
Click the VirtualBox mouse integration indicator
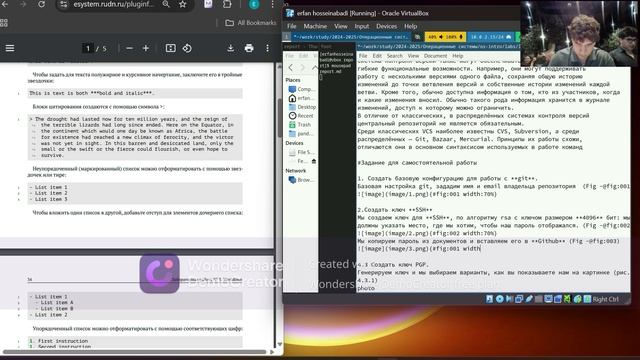click(577, 299)
